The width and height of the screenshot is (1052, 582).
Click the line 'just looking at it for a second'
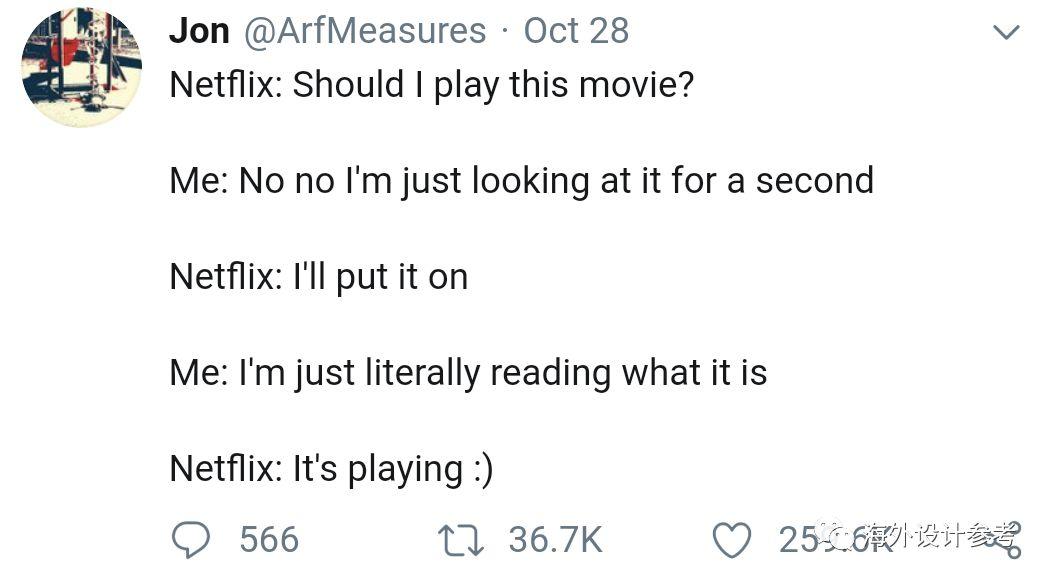[x=637, y=181]
